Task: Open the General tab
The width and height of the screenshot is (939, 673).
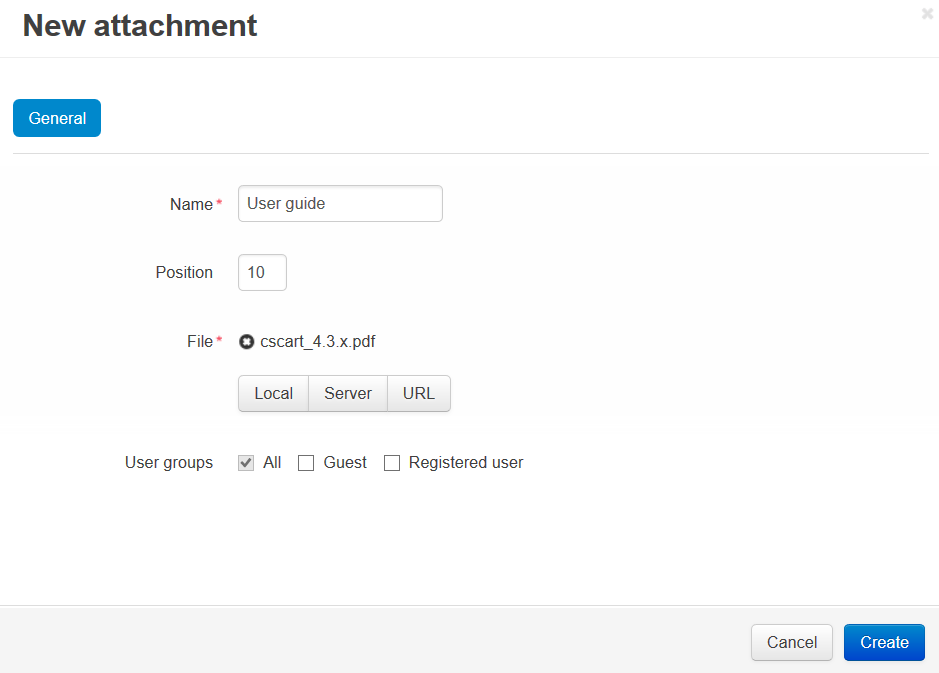Action: pos(57,118)
